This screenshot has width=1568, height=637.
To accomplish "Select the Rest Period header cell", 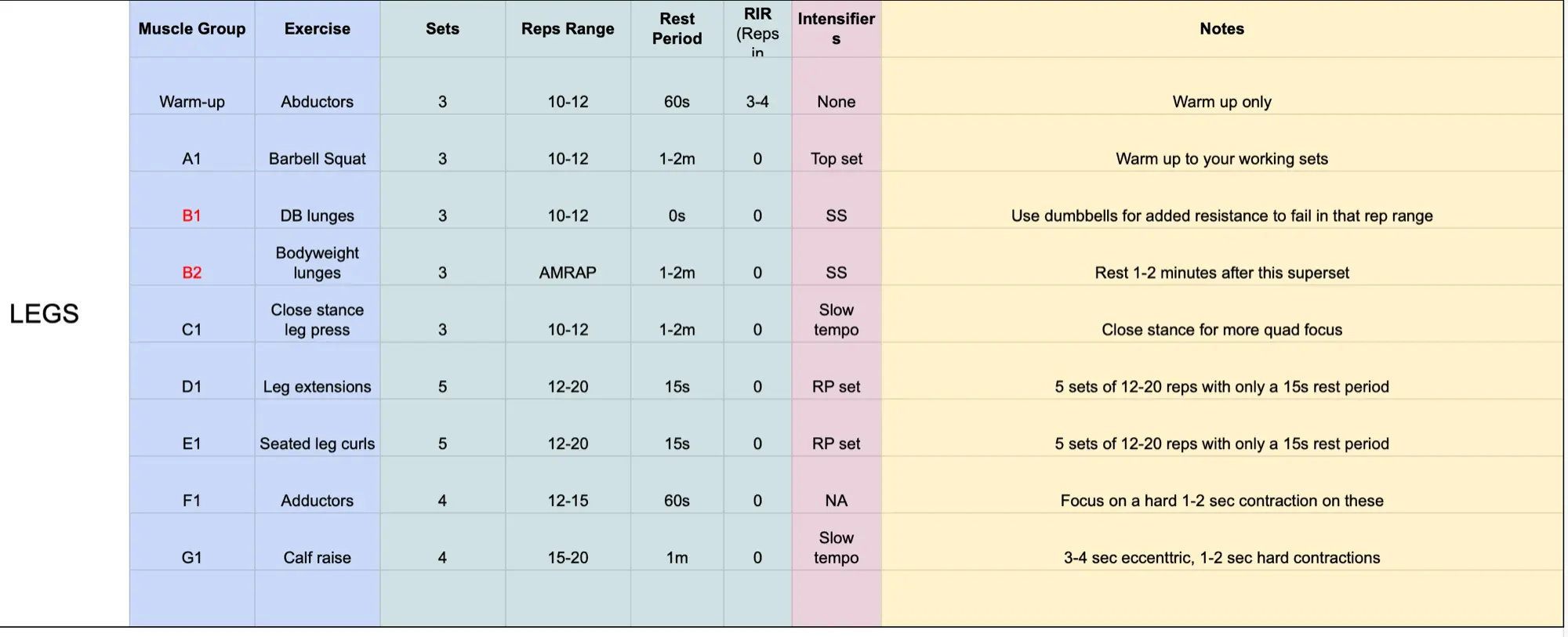I will (677, 29).
